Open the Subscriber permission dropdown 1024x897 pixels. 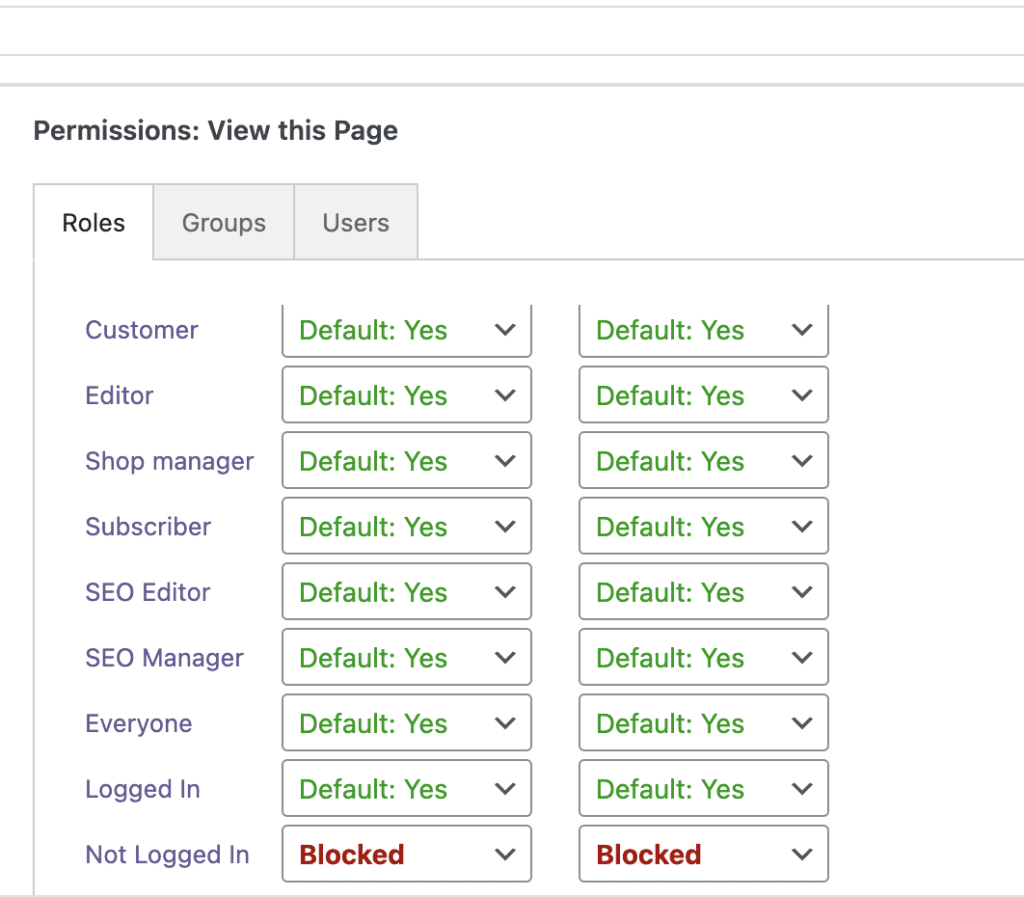coord(406,526)
